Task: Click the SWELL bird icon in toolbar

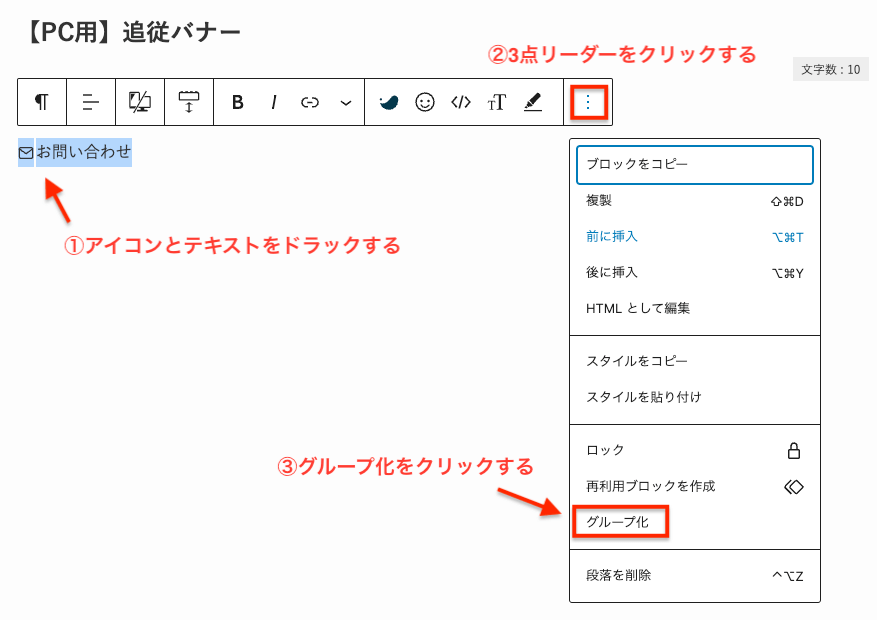Action: coord(389,102)
